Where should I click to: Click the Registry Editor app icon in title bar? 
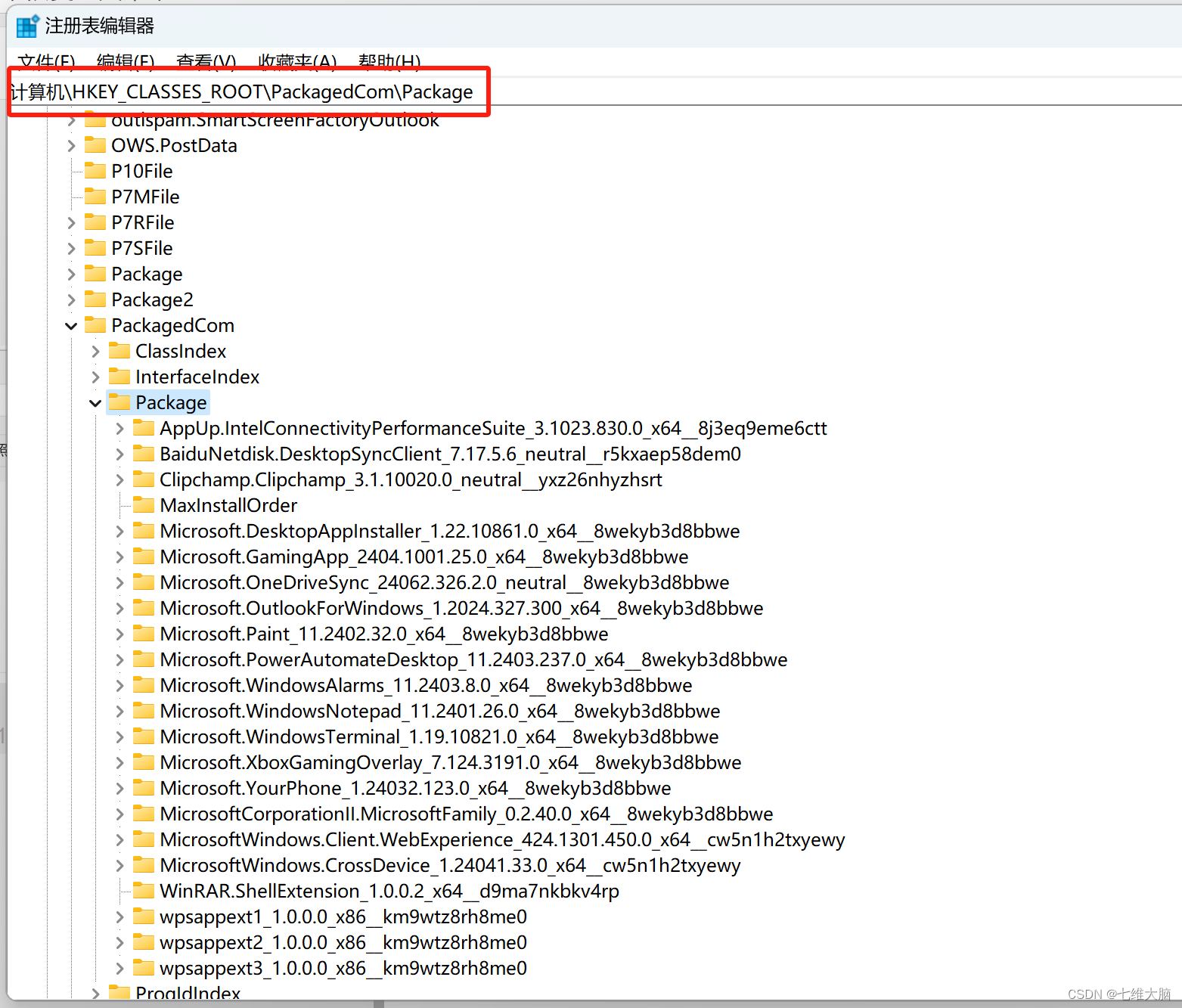click(x=27, y=26)
